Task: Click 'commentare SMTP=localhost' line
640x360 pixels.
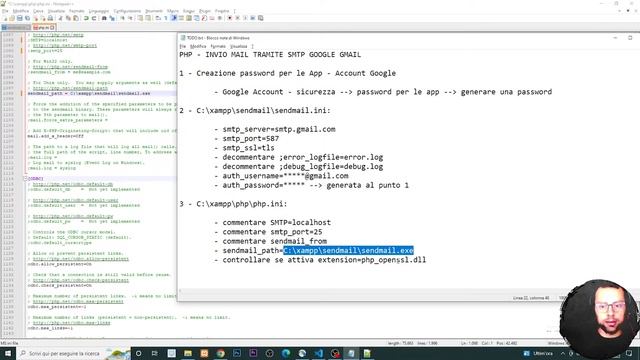Action: pos(276,222)
